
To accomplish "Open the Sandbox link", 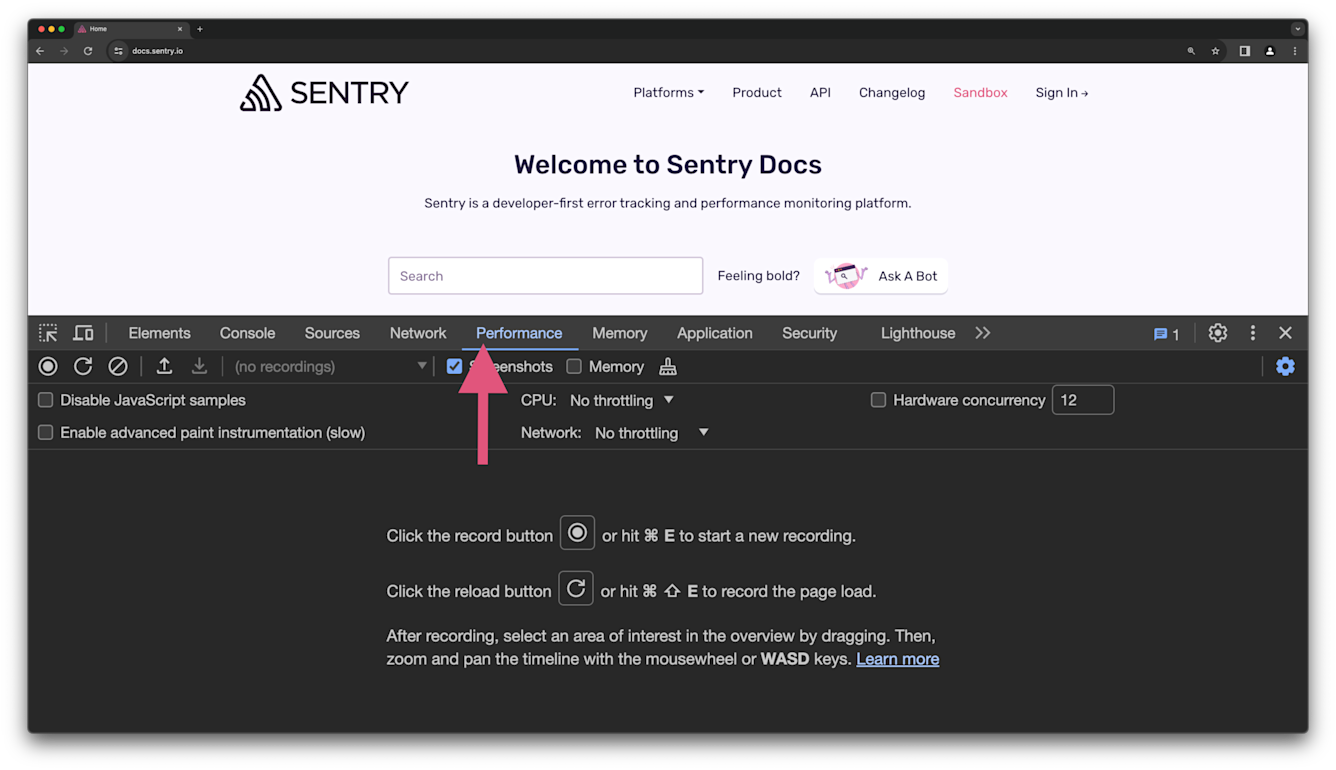I will pos(980,92).
